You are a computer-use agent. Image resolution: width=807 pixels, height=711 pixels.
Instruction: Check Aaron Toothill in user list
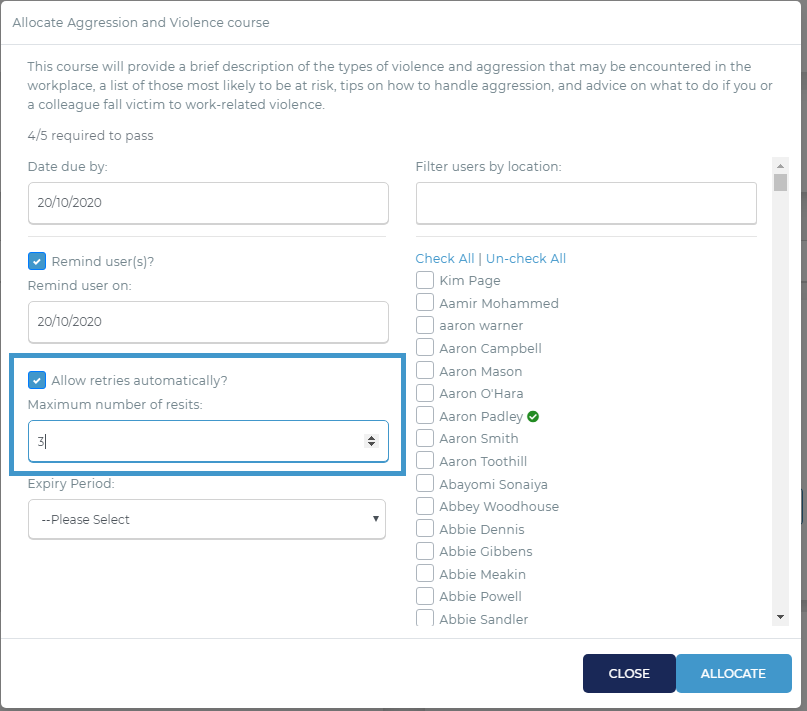425,461
